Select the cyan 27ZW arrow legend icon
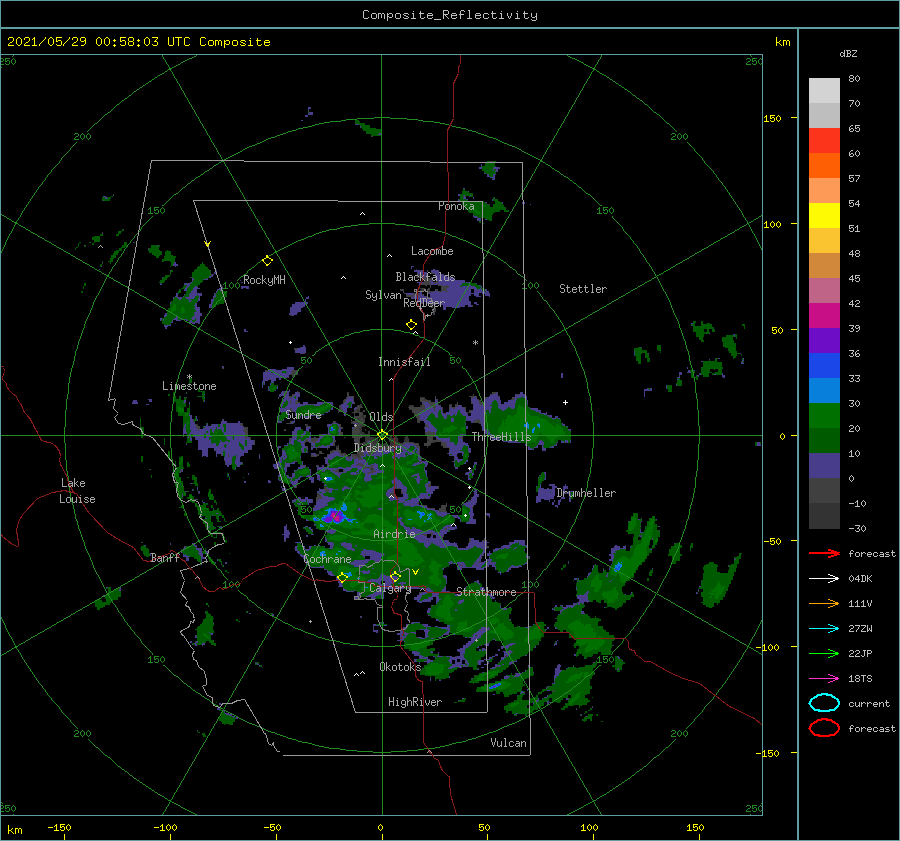Viewport: 900px width, 841px height. 824,628
